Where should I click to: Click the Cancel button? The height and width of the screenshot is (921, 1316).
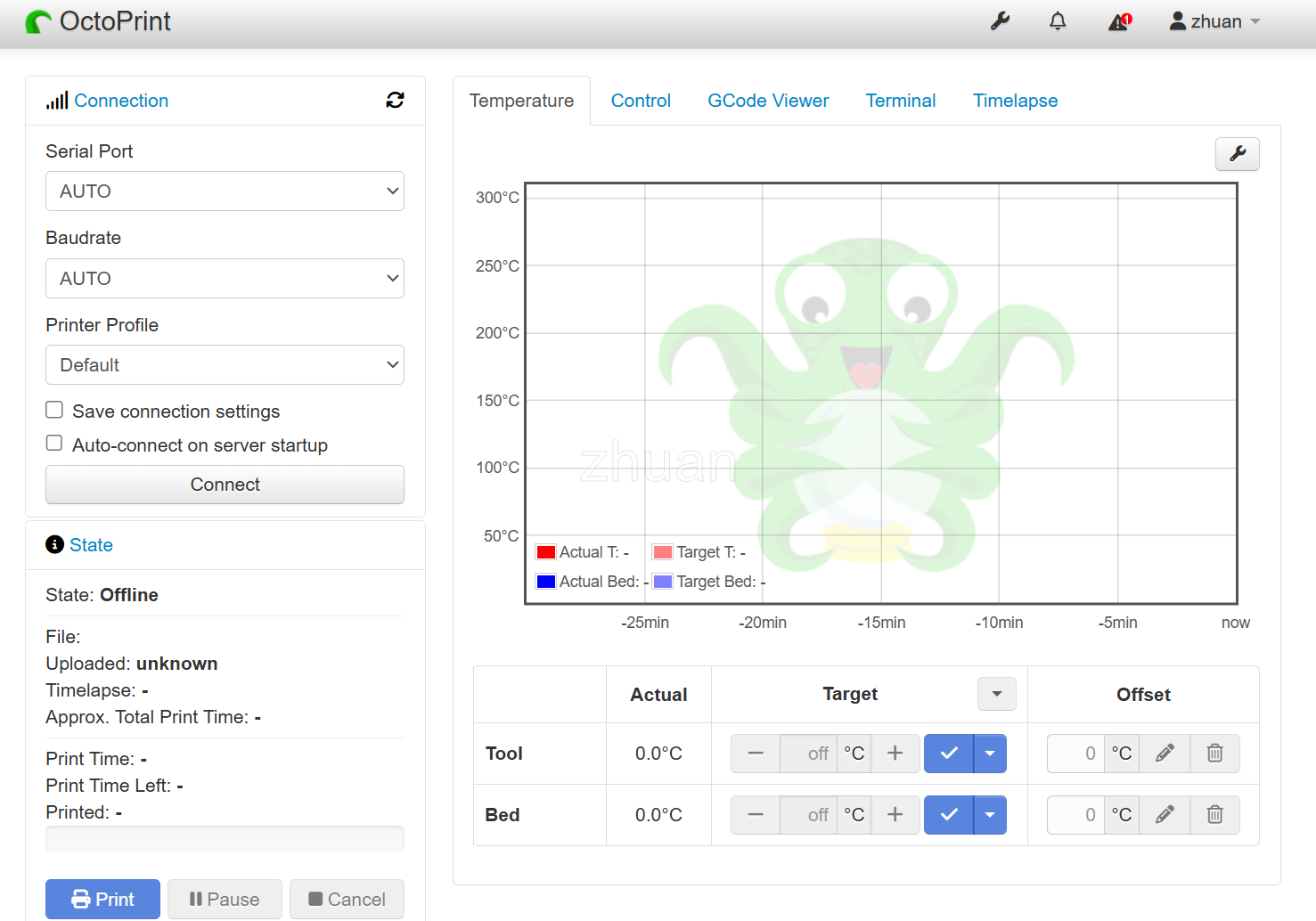(347, 900)
